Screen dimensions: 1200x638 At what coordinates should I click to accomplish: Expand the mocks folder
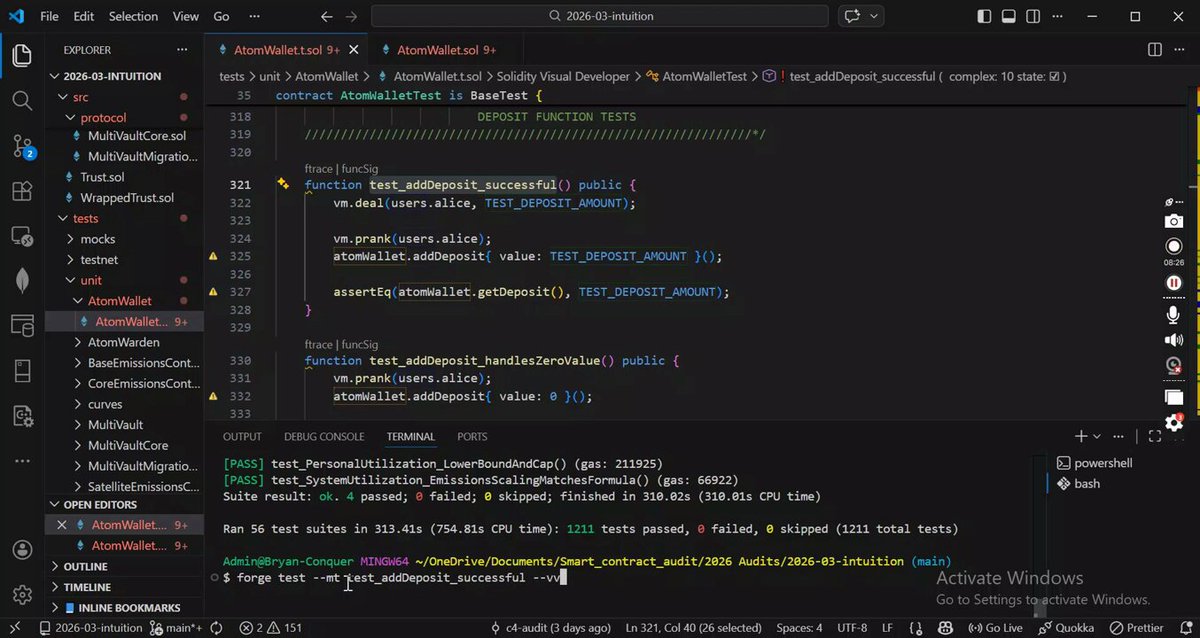(x=97, y=239)
